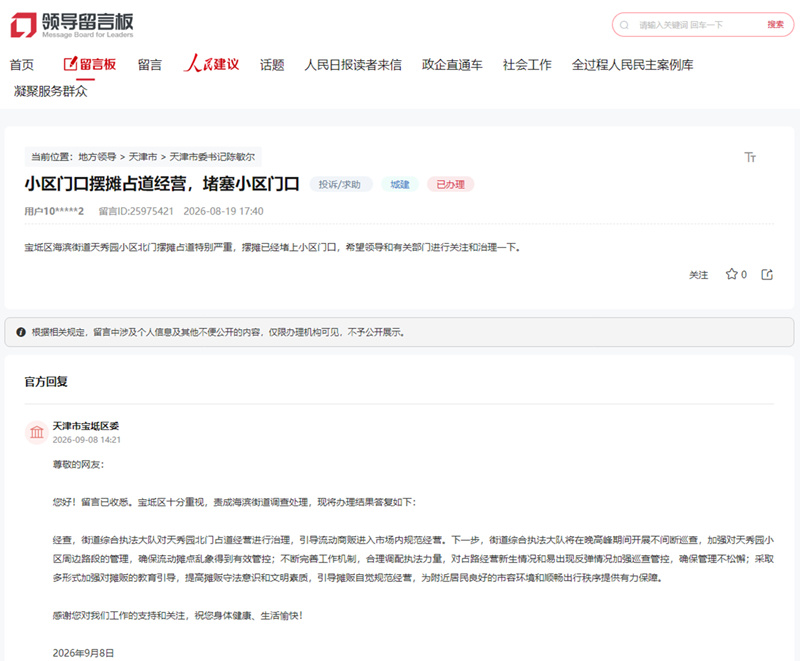Click 天津市委书记陈敏尔 breadcrumb link
The image size is (800, 661).
(212, 157)
